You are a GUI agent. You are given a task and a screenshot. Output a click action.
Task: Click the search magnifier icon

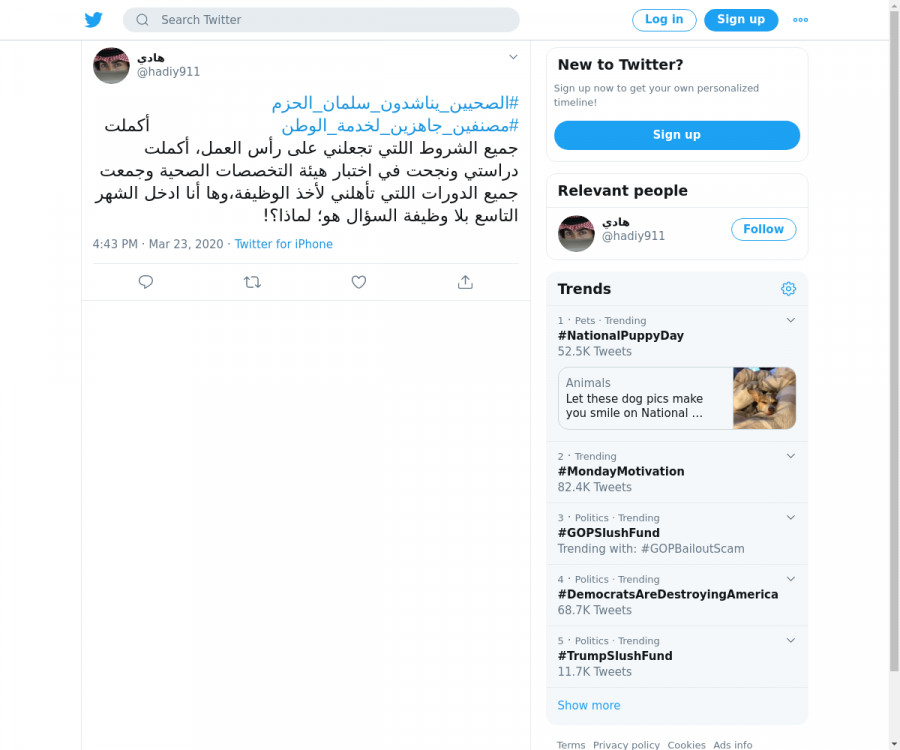[142, 20]
